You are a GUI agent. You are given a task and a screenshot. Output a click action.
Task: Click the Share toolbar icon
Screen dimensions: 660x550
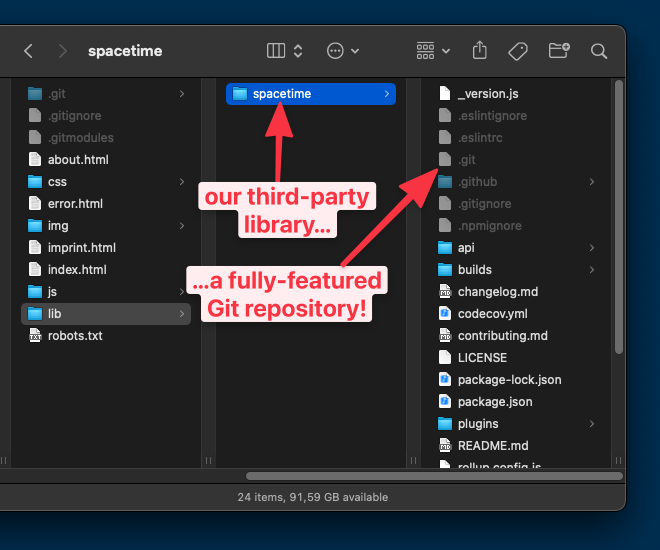(479, 51)
